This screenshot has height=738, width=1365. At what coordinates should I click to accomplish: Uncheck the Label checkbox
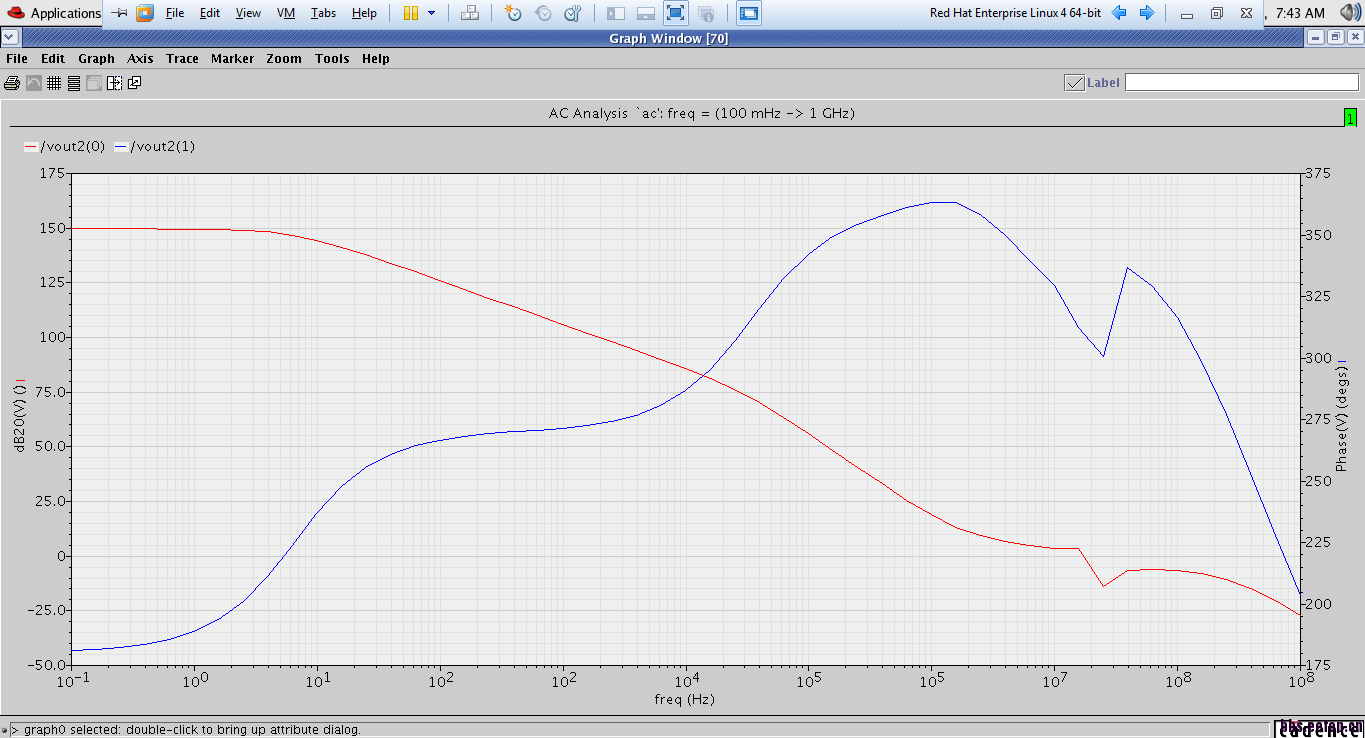pos(1075,83)
